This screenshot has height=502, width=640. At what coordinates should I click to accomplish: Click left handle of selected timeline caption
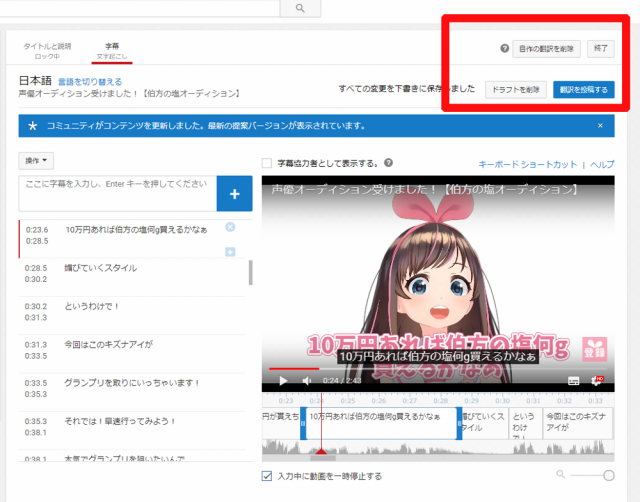(x=303, y=423)
